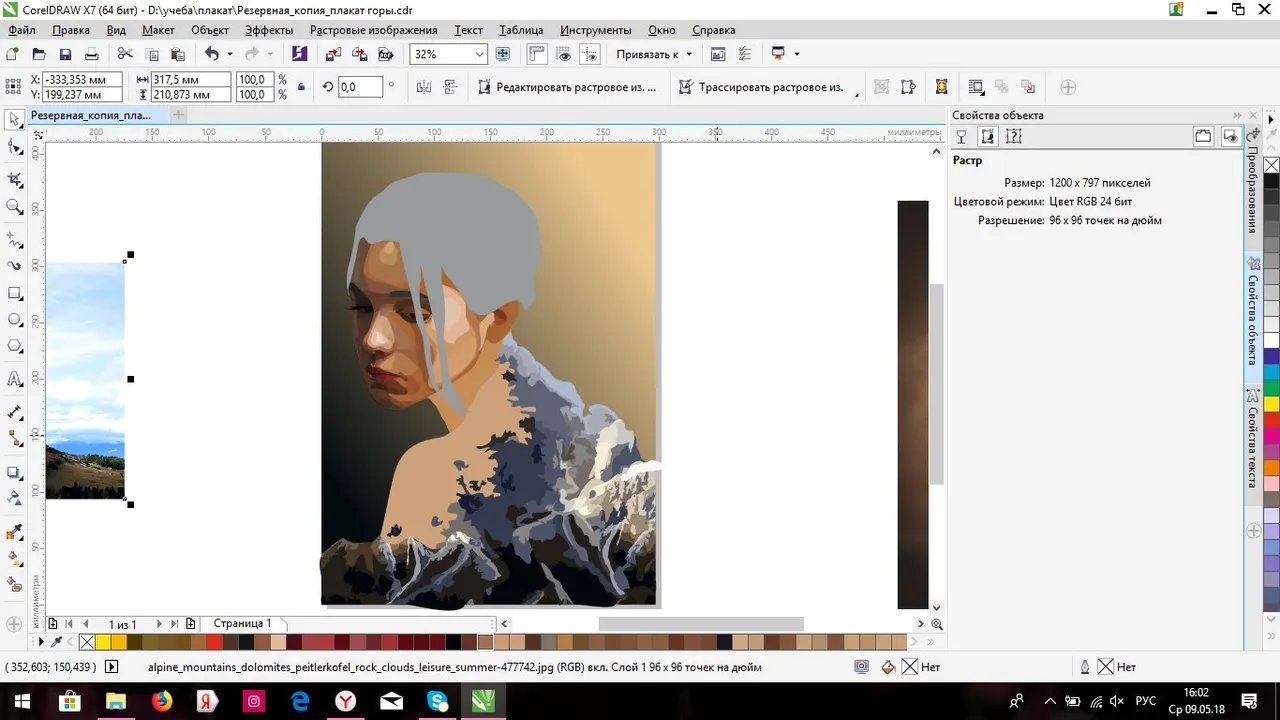The width and height of the screenshot is (1280, 720).
Task: Click the Undo arrow icon
Action: pyautogui.click(x=211, y=54)
